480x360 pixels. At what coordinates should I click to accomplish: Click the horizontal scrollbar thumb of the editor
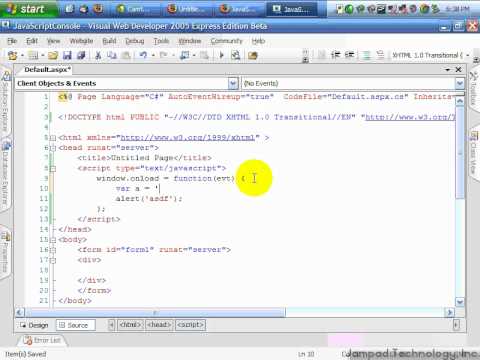point(155,312)
